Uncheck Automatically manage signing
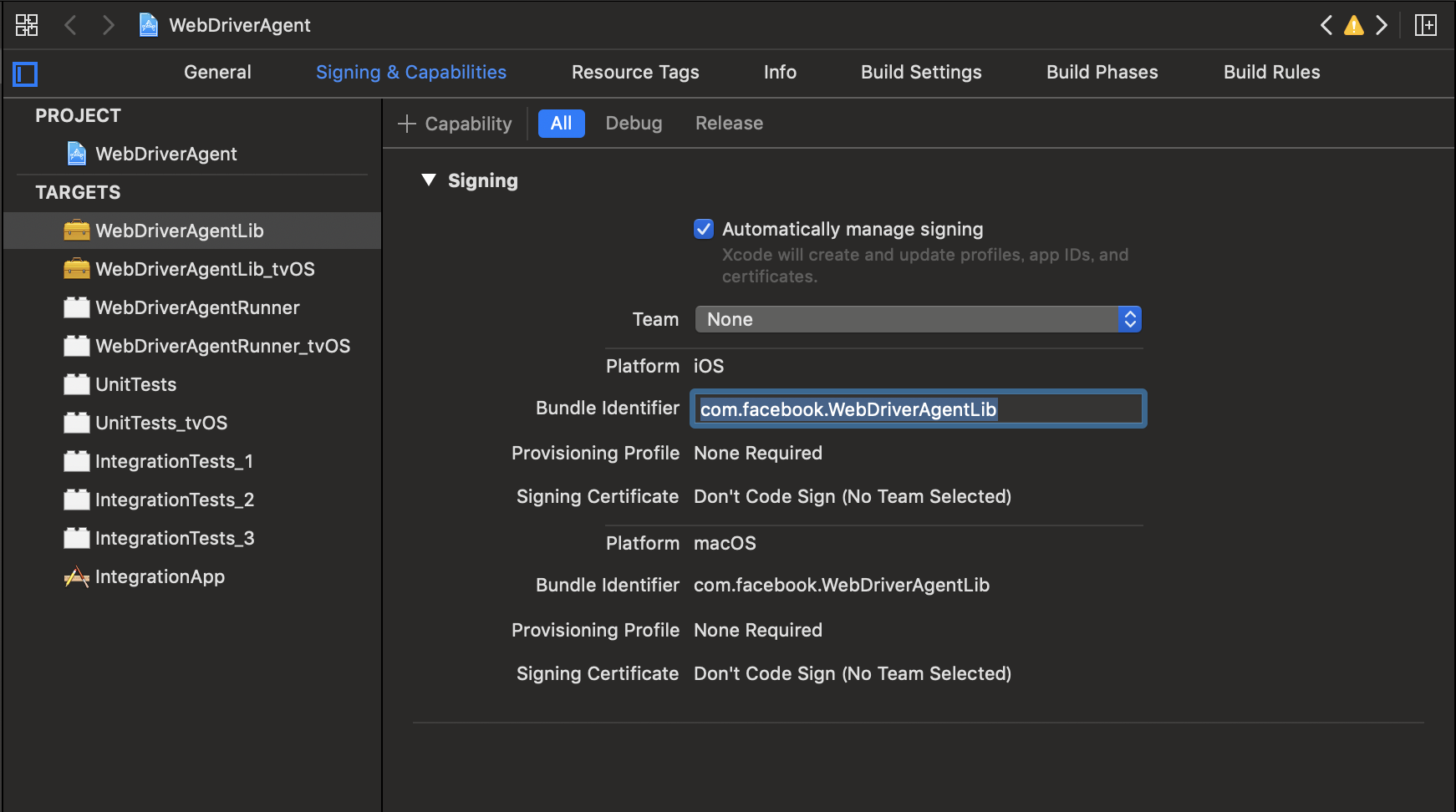Image resolution: width=1456 pixels, height=812 pixels. pos(704,229)
